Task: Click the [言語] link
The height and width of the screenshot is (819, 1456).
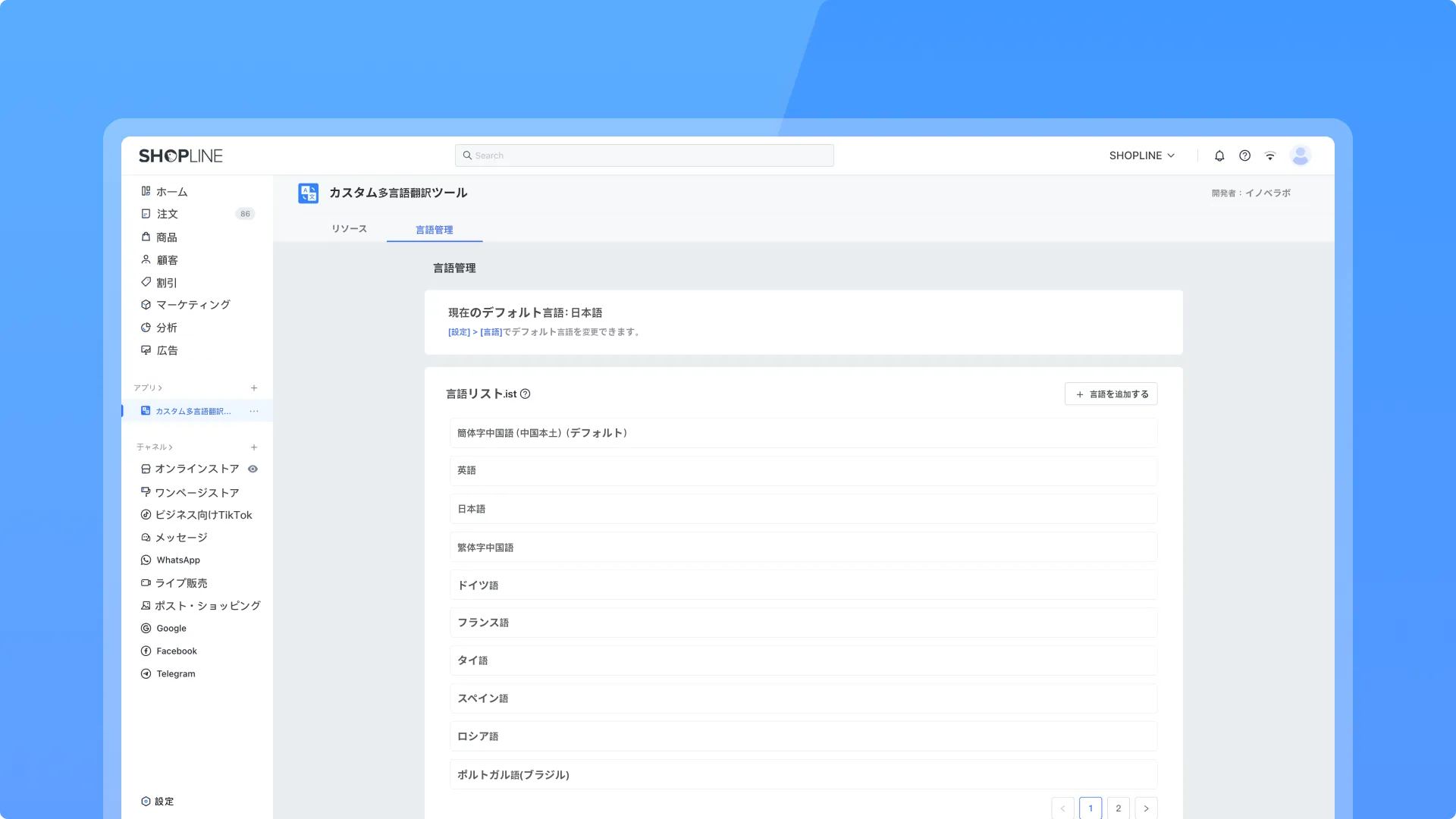Action: click(491, 332)
